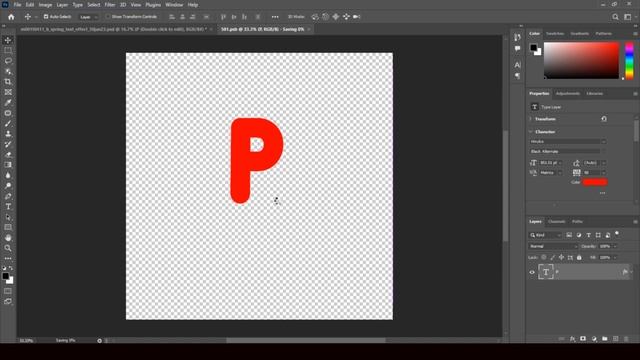
Task: Select the Hand tool
Action: pyautogui.click(x=8, y=238)
